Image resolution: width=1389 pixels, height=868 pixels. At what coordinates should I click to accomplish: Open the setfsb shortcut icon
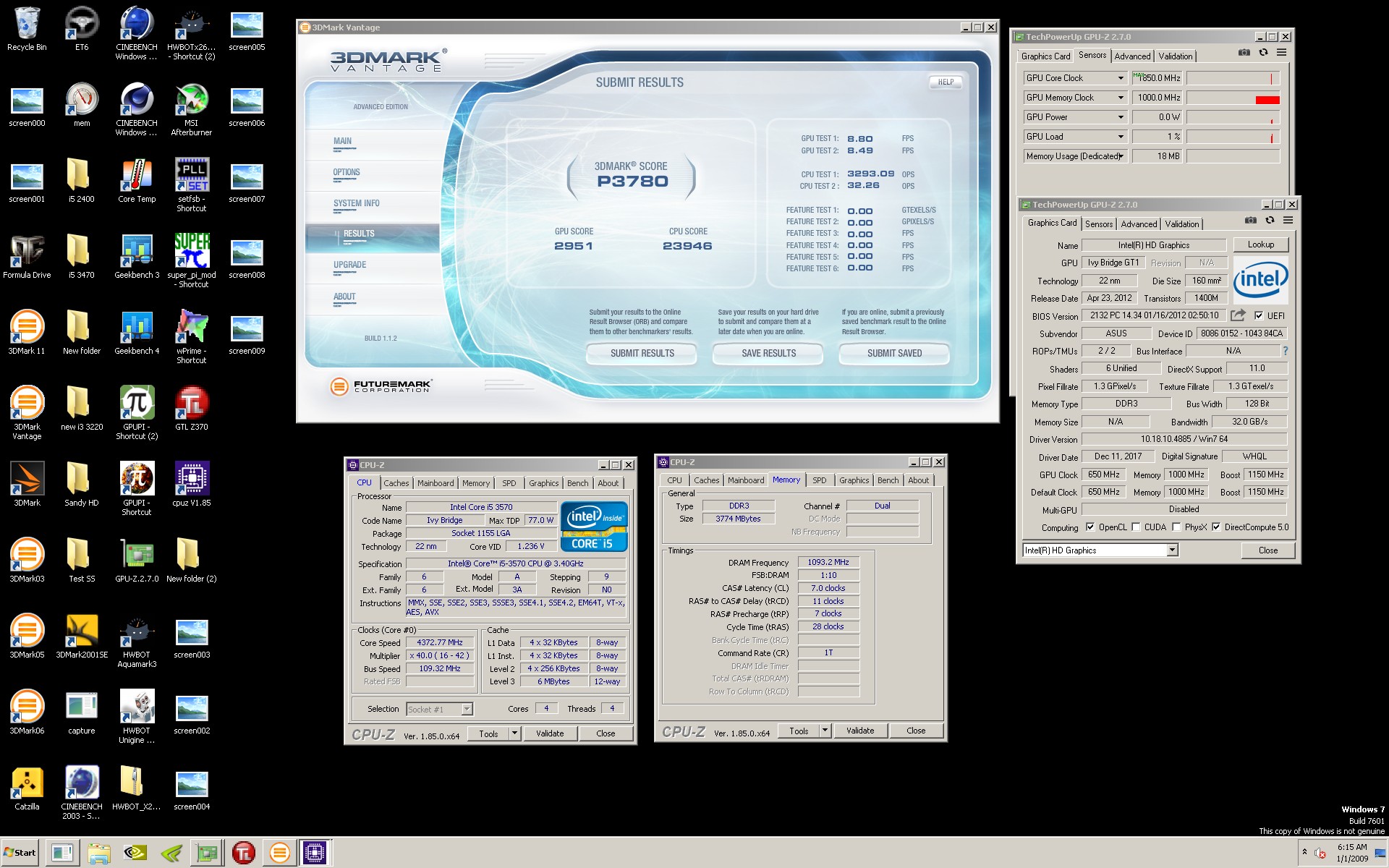click(191, 186)
